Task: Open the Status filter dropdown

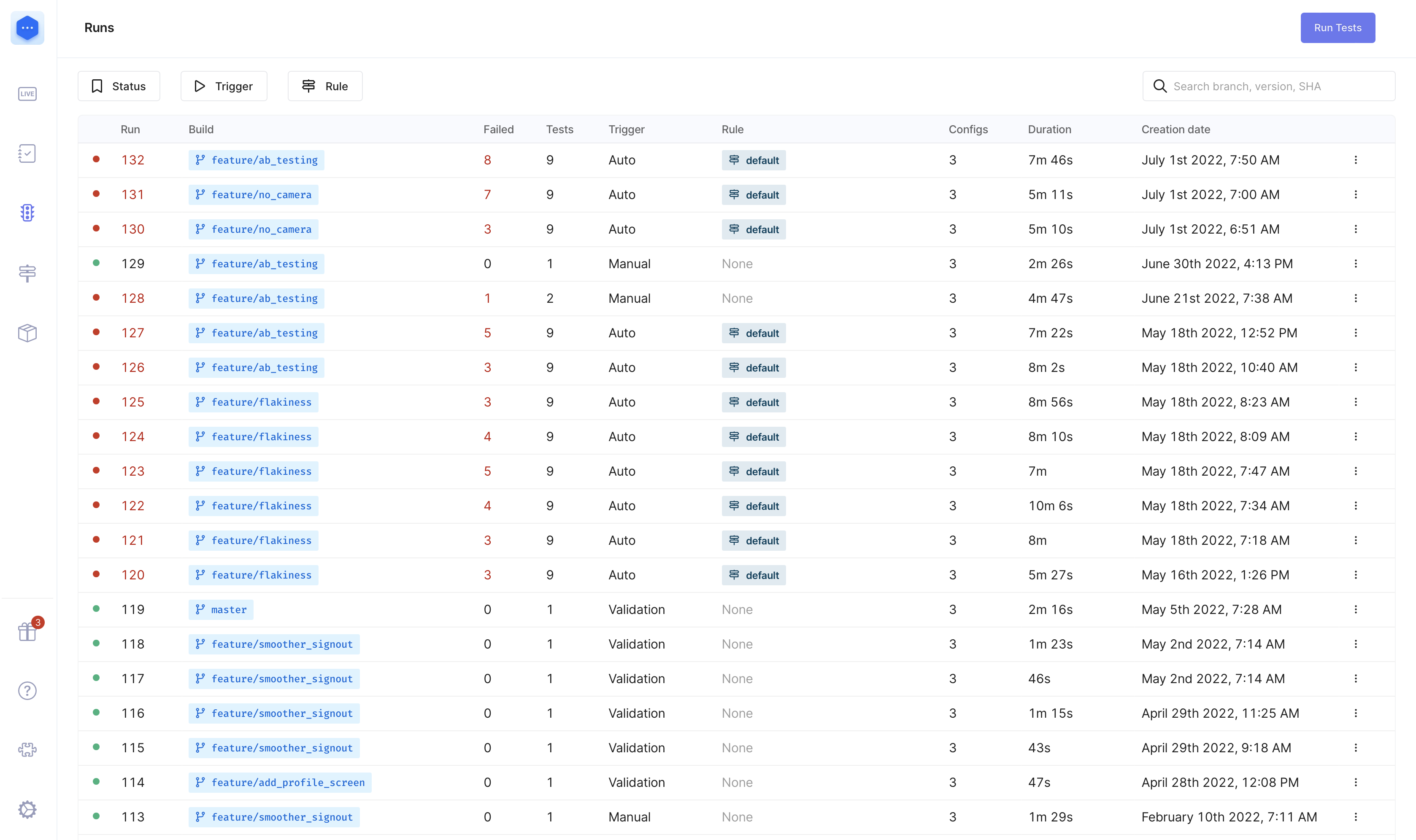Action: pyautogui.click(x=119, y=86)
